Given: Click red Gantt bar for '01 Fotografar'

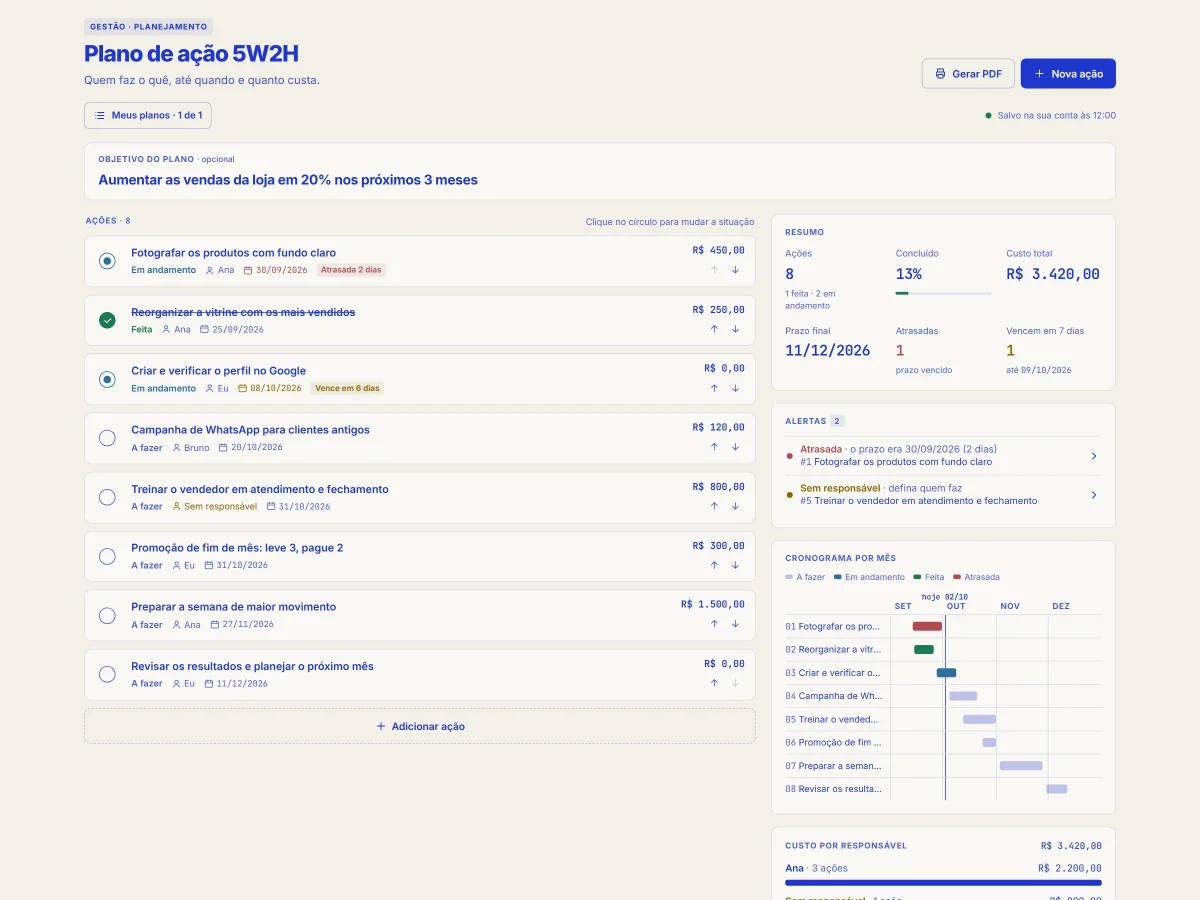Looking at the screenshot, I should [x=927, y=626].
